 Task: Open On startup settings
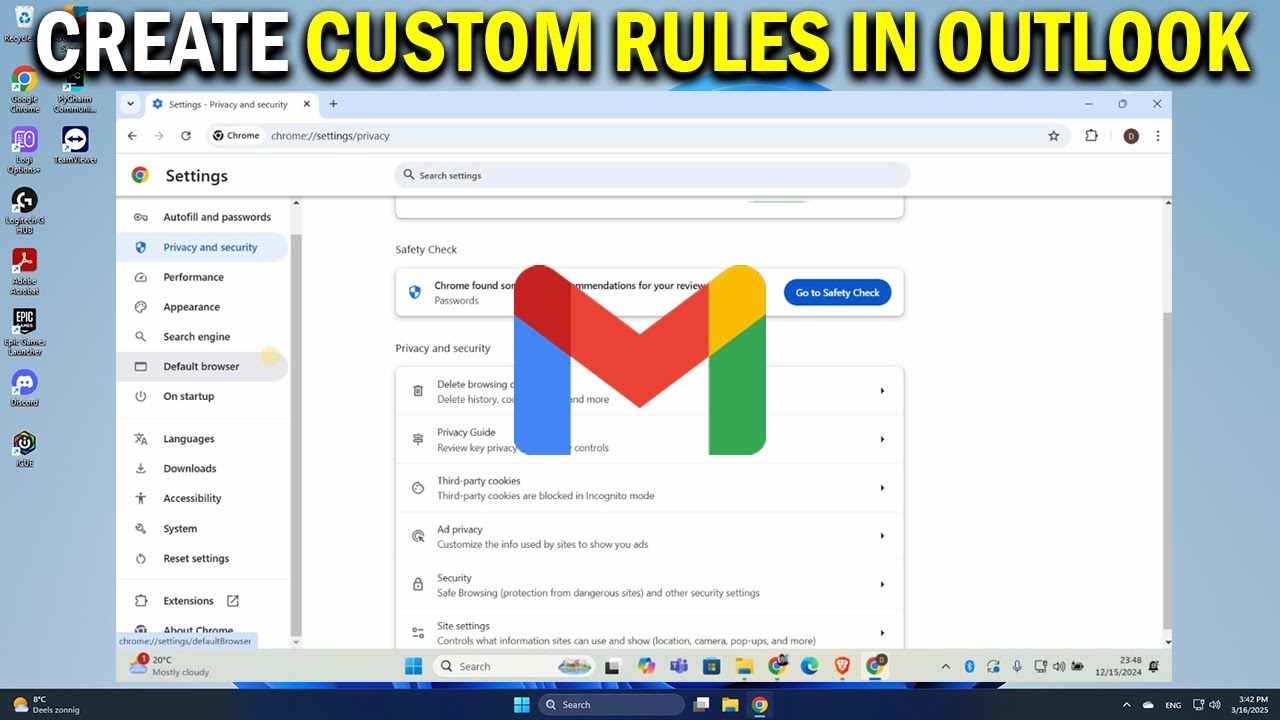point(202,396)
